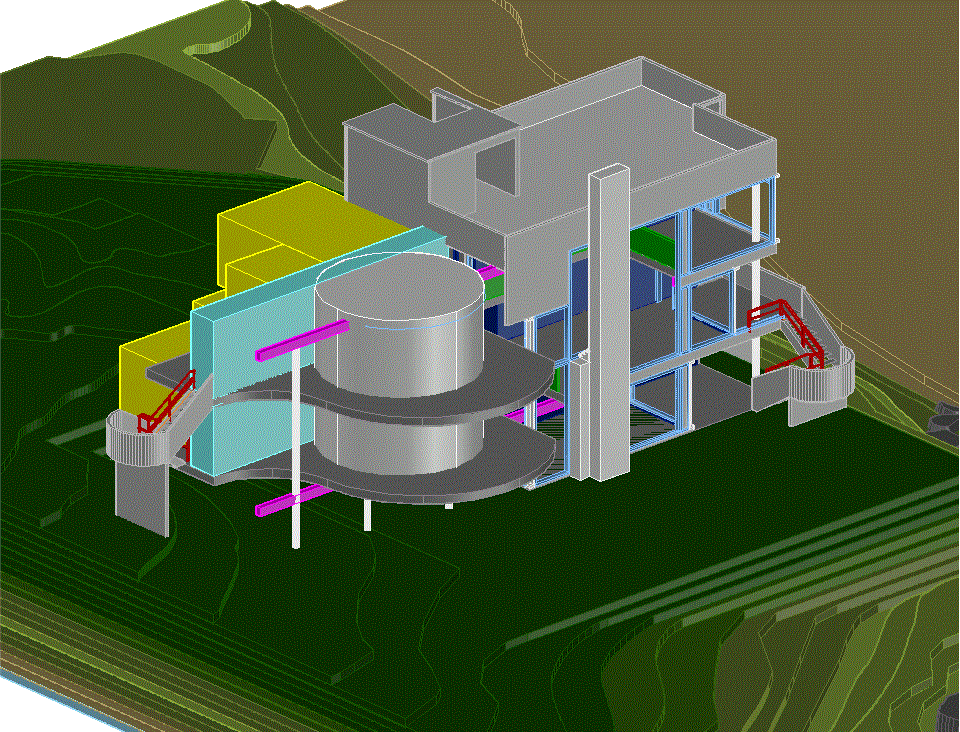Select the thin white column under the deck
The width and height of the screenshot is (960, 732).
(x=296, y=449)
